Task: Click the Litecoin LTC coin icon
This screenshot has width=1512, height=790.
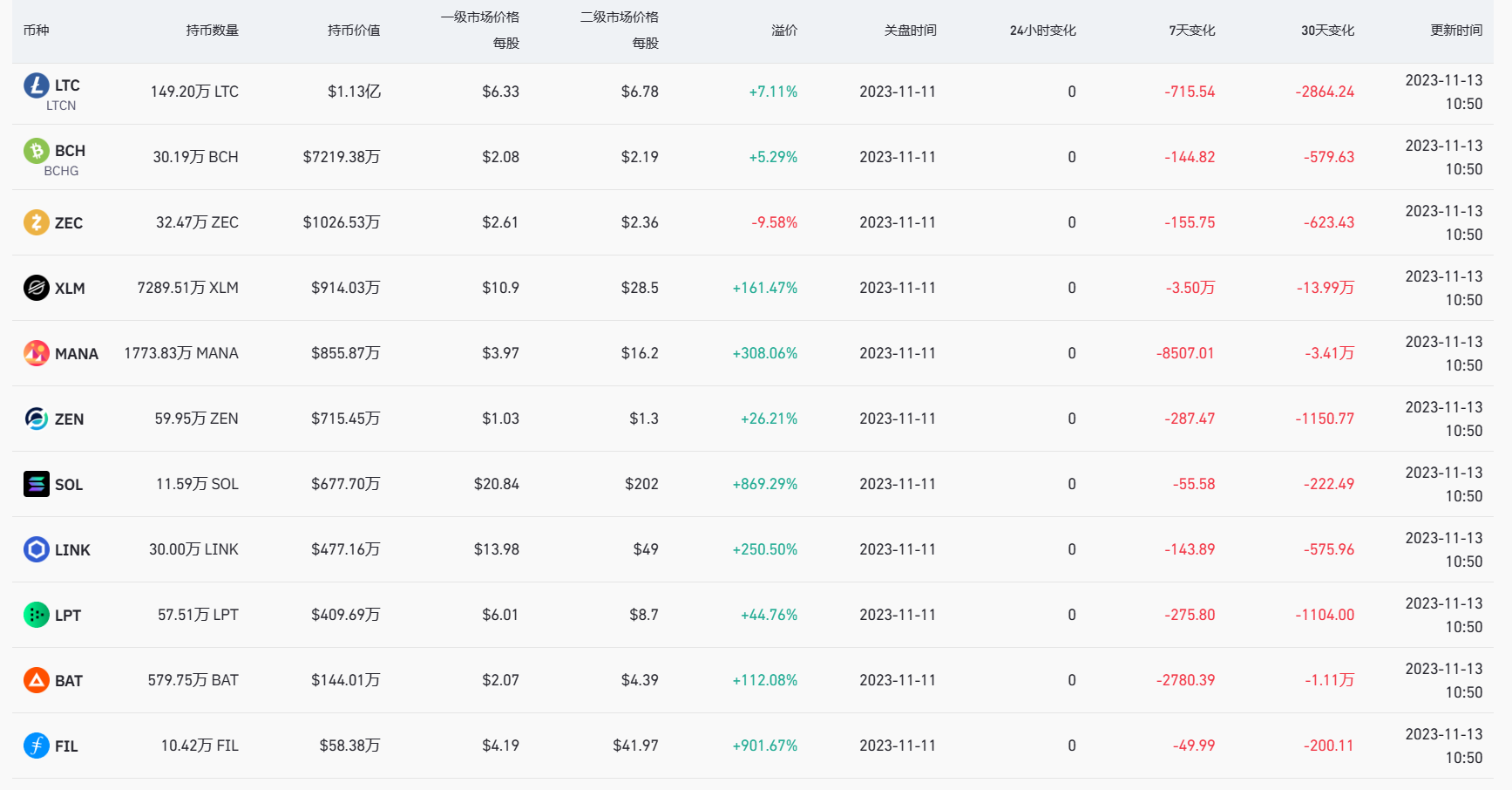Action: pos(36,85)
